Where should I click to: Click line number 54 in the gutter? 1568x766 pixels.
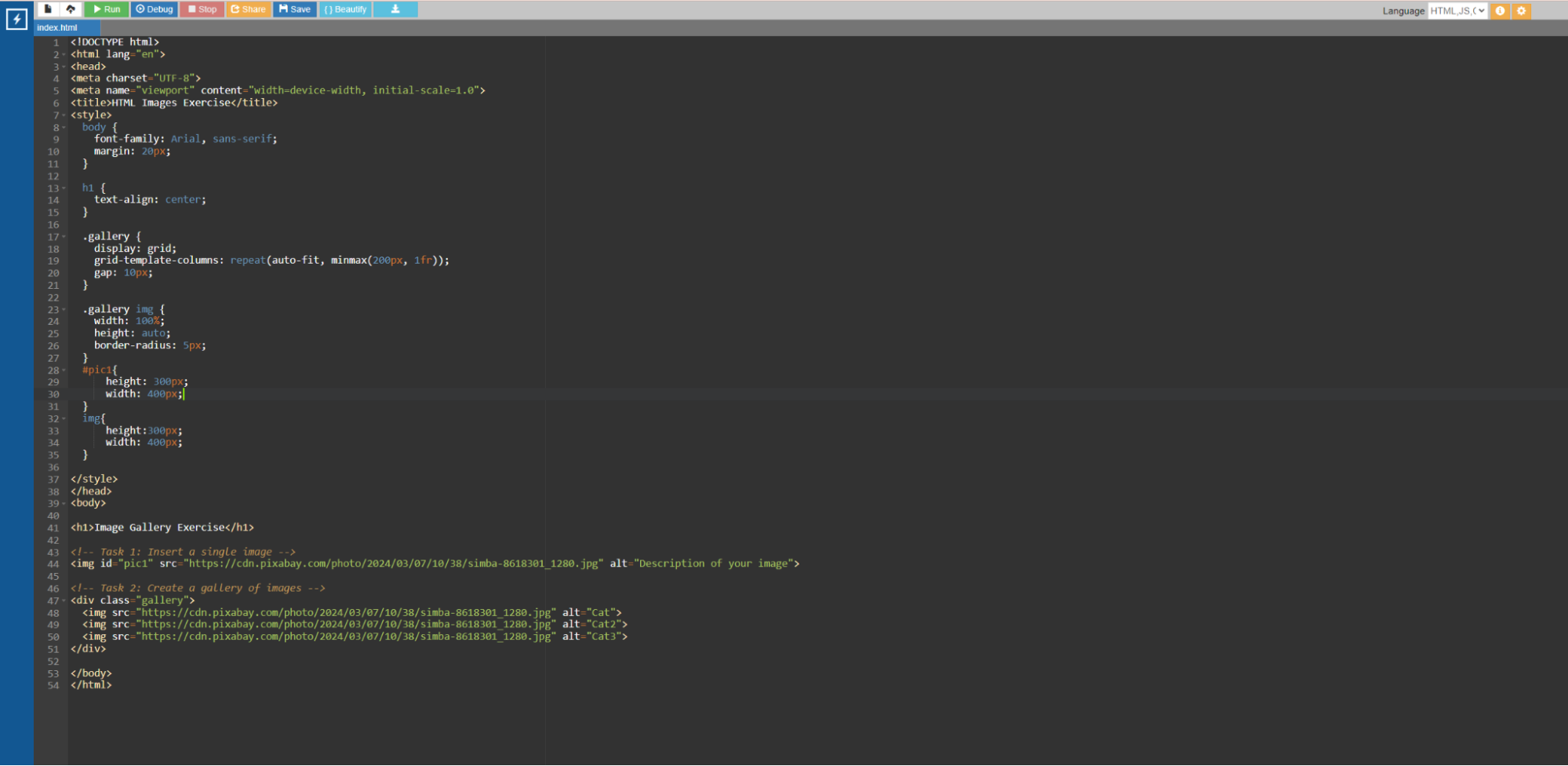point(53,686)
